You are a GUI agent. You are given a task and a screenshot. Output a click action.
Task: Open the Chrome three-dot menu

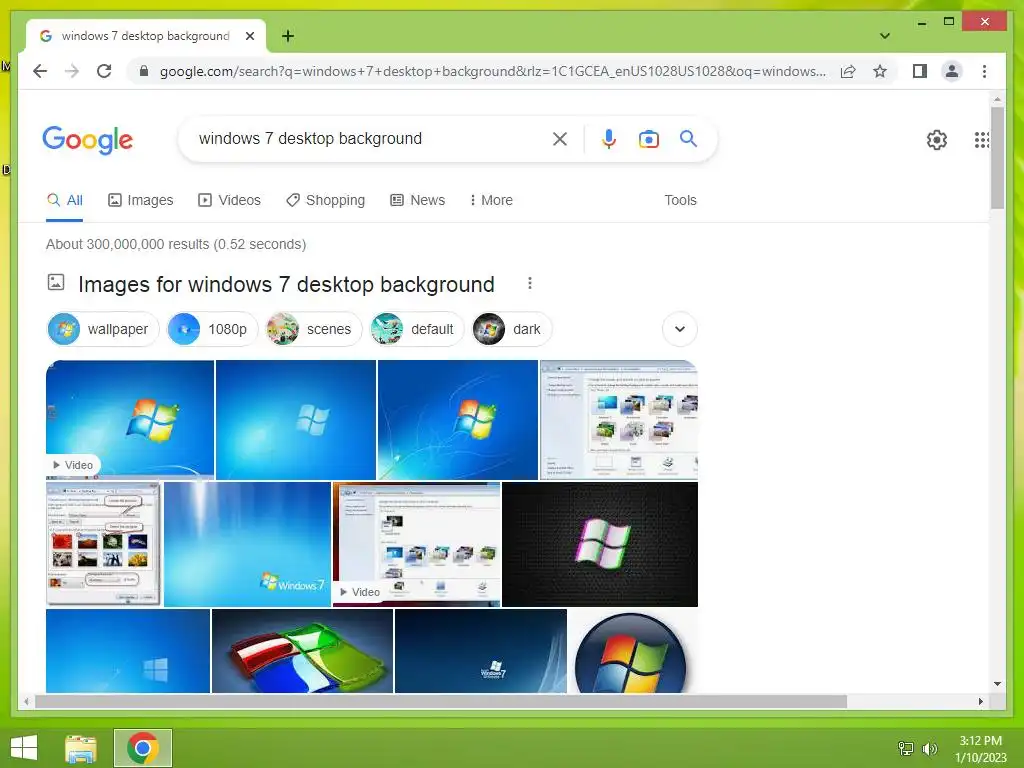[984, 71]
